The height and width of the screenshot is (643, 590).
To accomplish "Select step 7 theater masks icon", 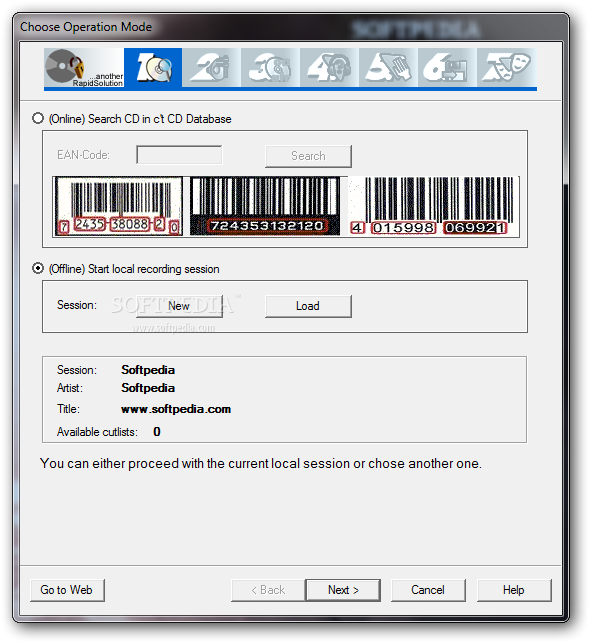I will pos(507,68).
